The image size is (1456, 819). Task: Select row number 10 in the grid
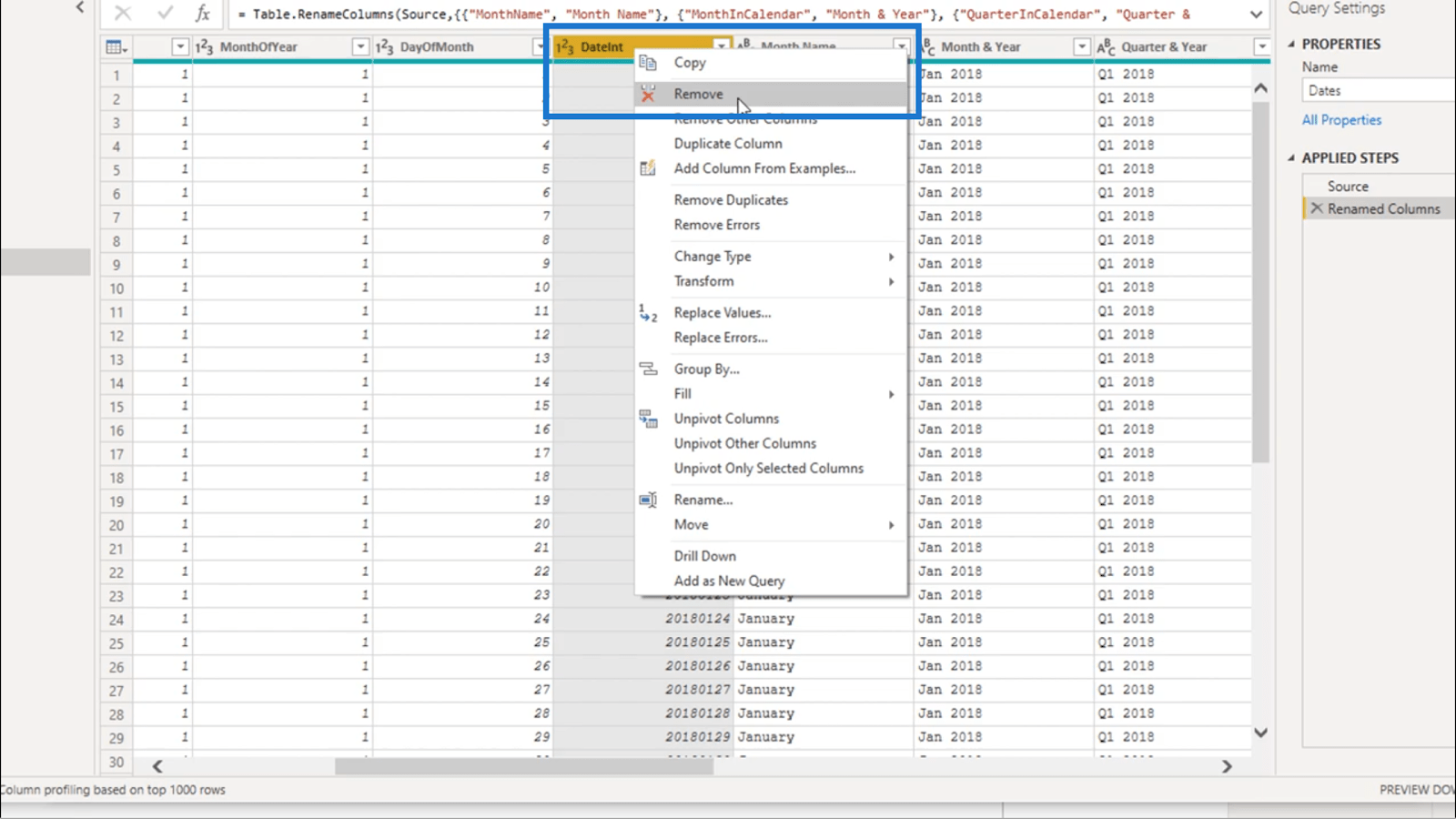click(x=116, y=288)
